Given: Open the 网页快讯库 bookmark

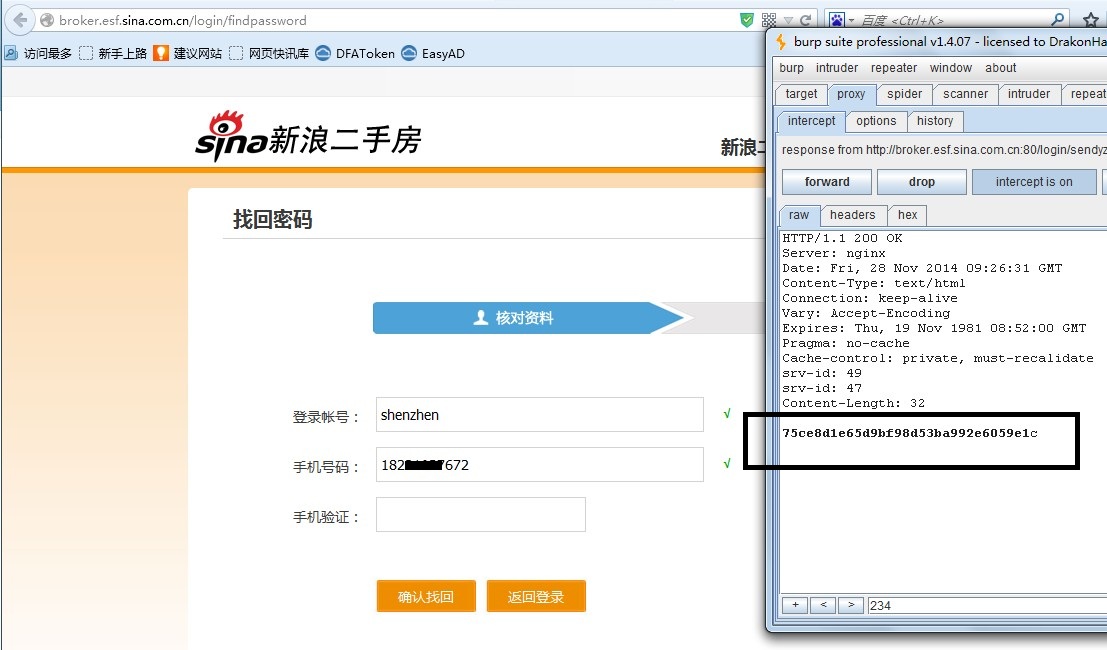Looking at the screenshot, I should [x=269, y=53].
